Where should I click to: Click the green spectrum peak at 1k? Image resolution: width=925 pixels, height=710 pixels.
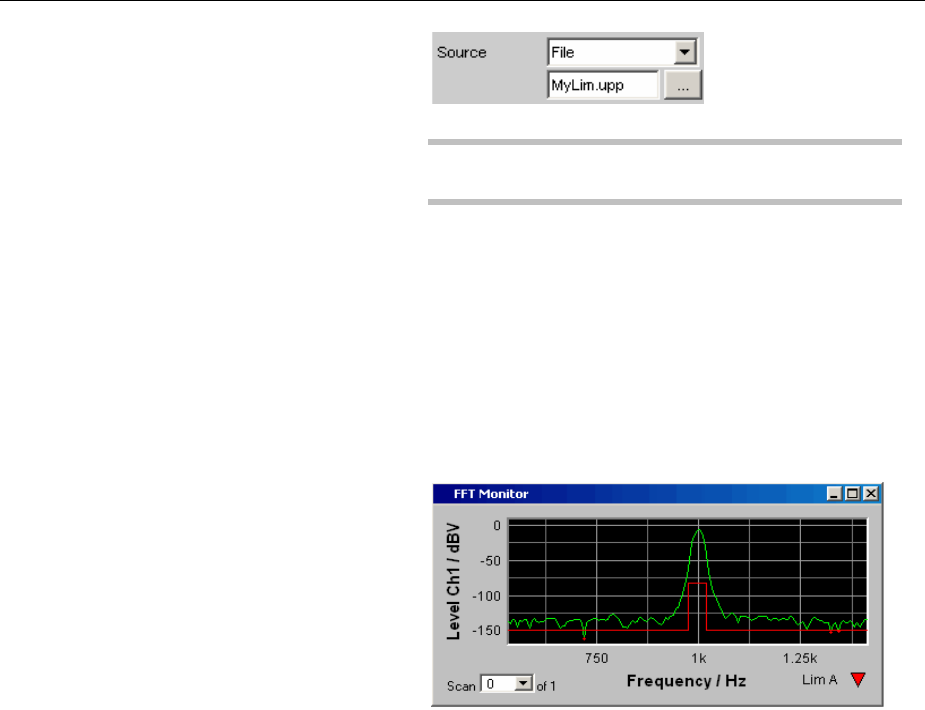click(699, 531)
